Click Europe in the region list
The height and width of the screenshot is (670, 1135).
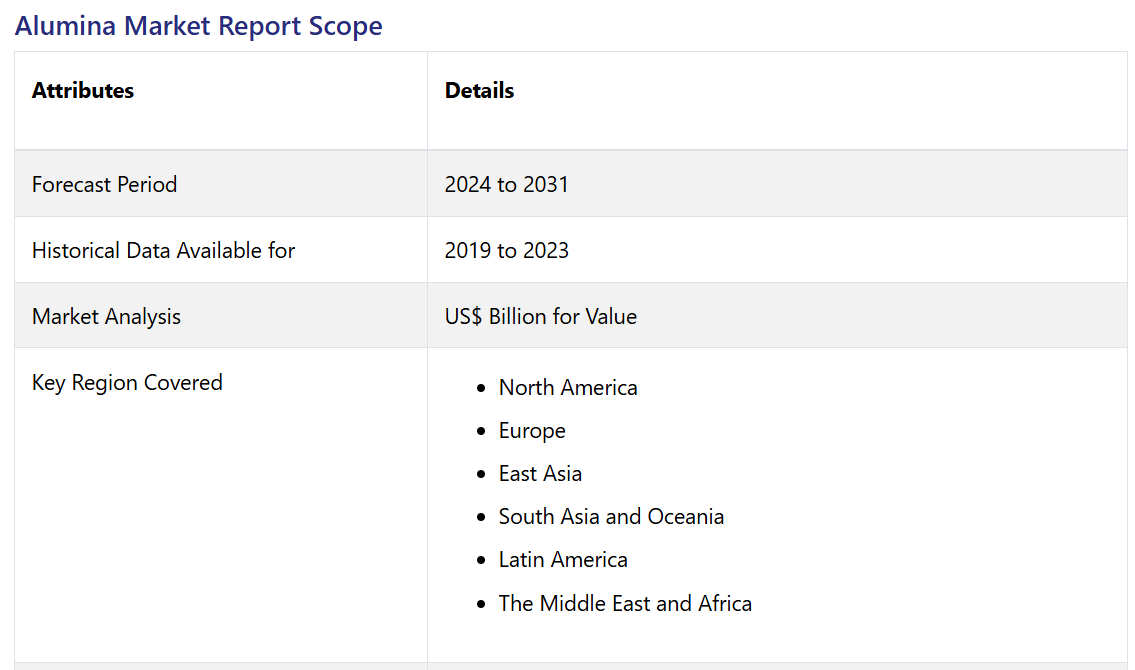point(532,430)
